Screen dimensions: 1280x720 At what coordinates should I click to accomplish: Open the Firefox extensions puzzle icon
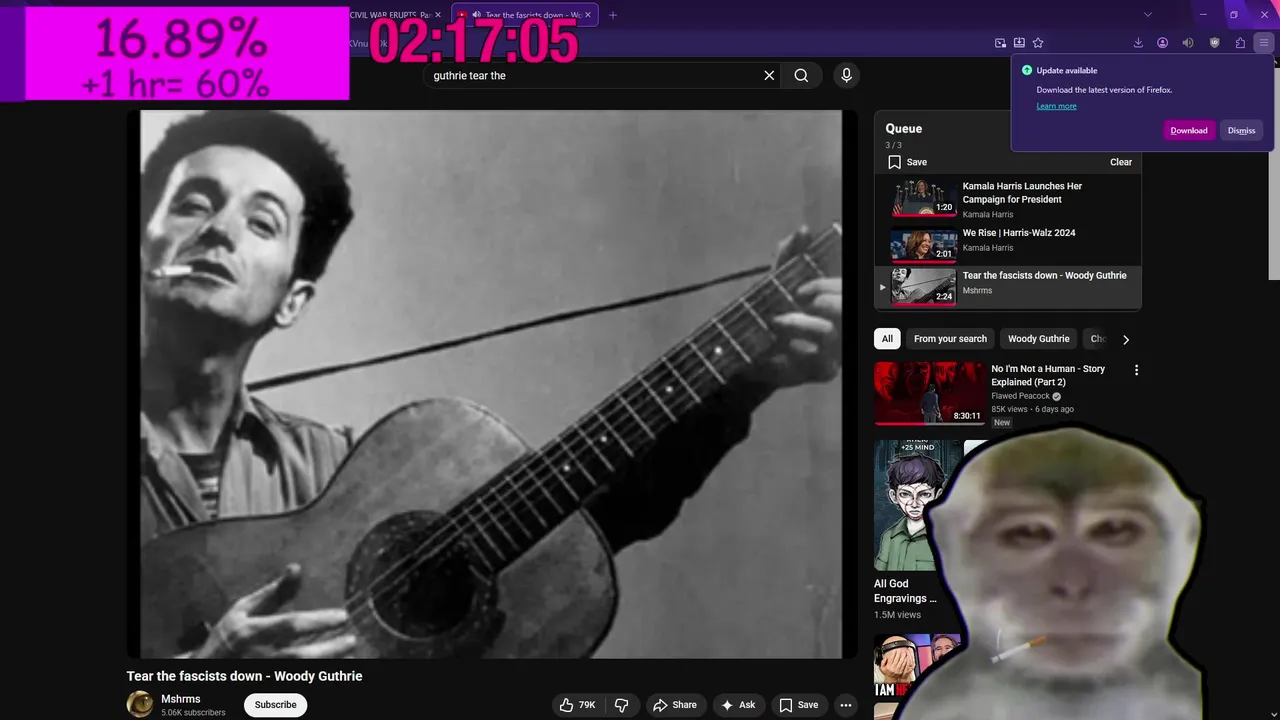coord(1240,43)
